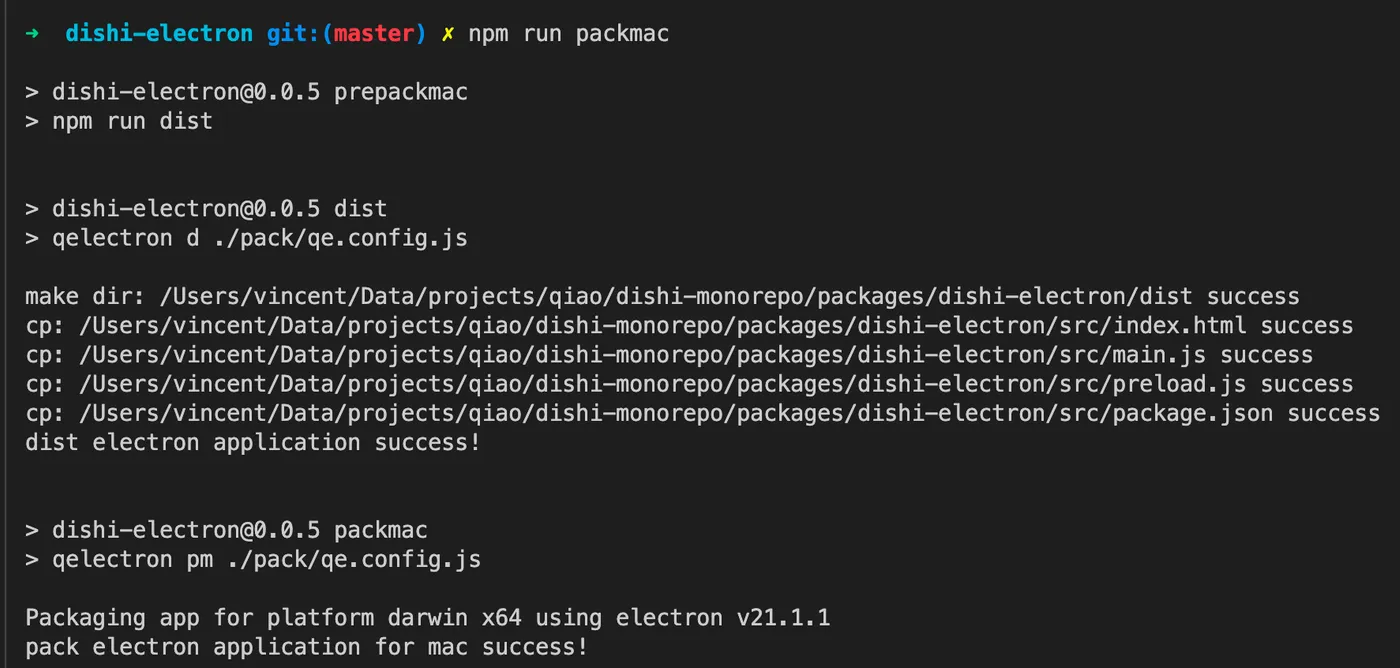Image resolution: width=1400 pixels, height=668 pixels.
Task: Click the dishi-electron@0.0.5 packmac script line
Action: click(x=240, y=530)
